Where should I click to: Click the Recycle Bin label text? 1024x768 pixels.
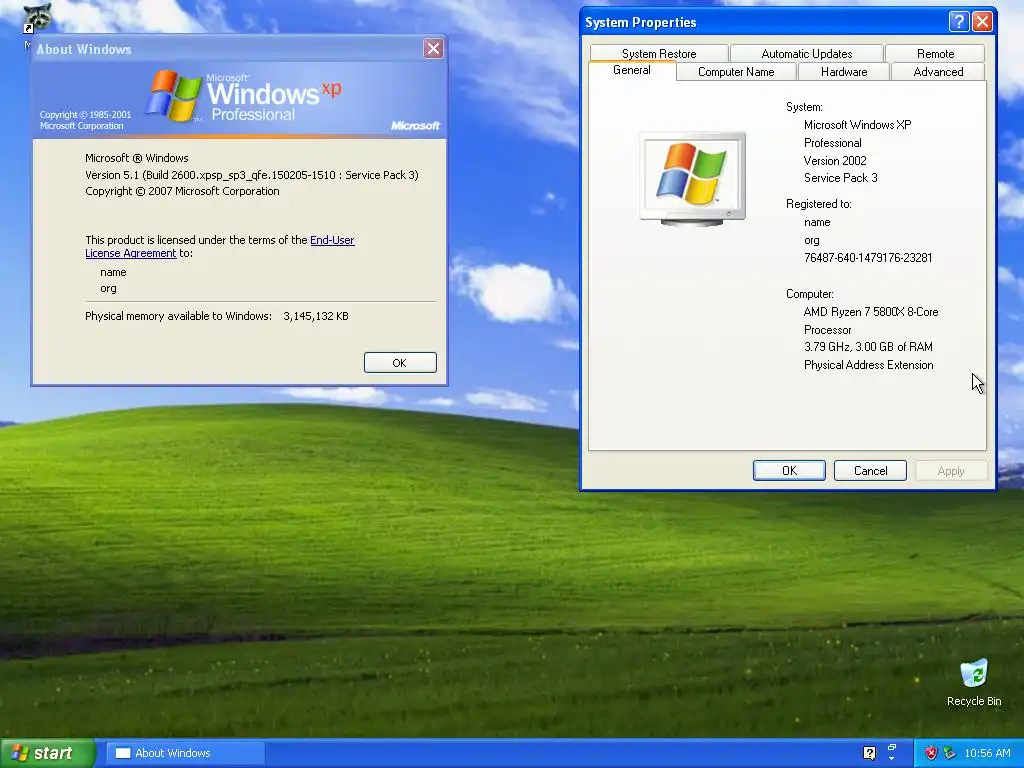click(974, 701)
